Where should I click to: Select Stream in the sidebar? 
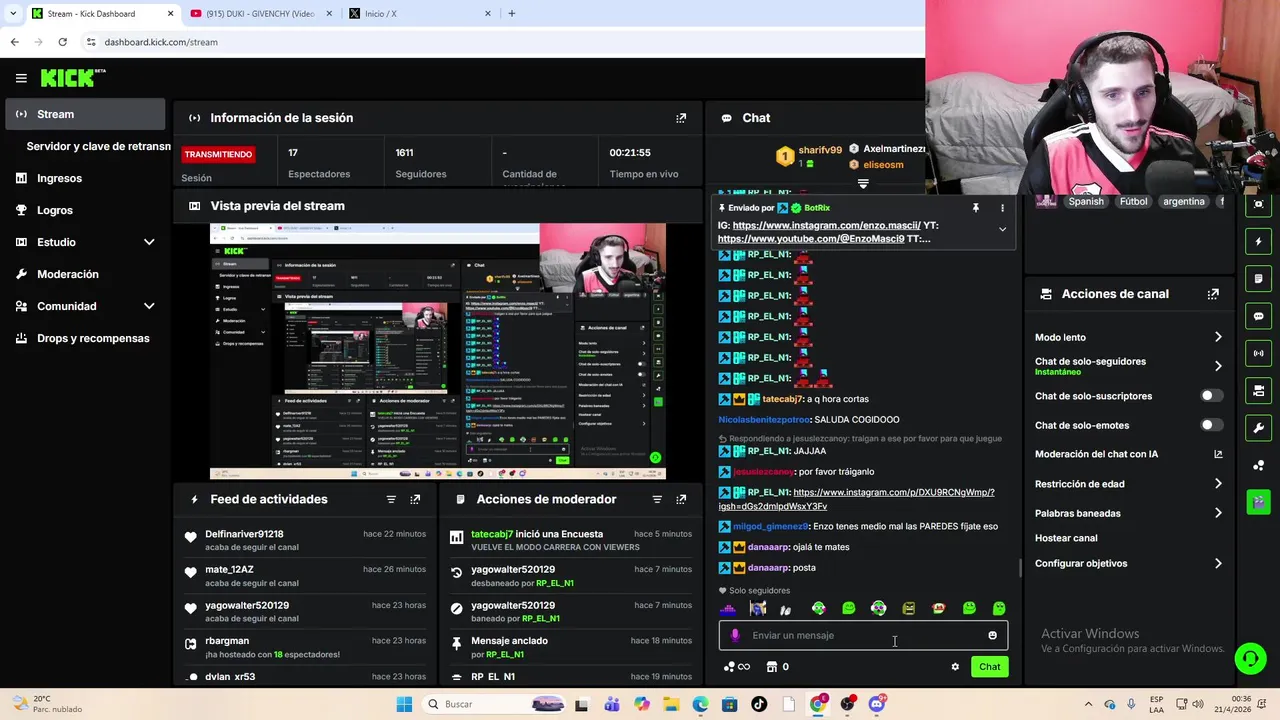85,114
